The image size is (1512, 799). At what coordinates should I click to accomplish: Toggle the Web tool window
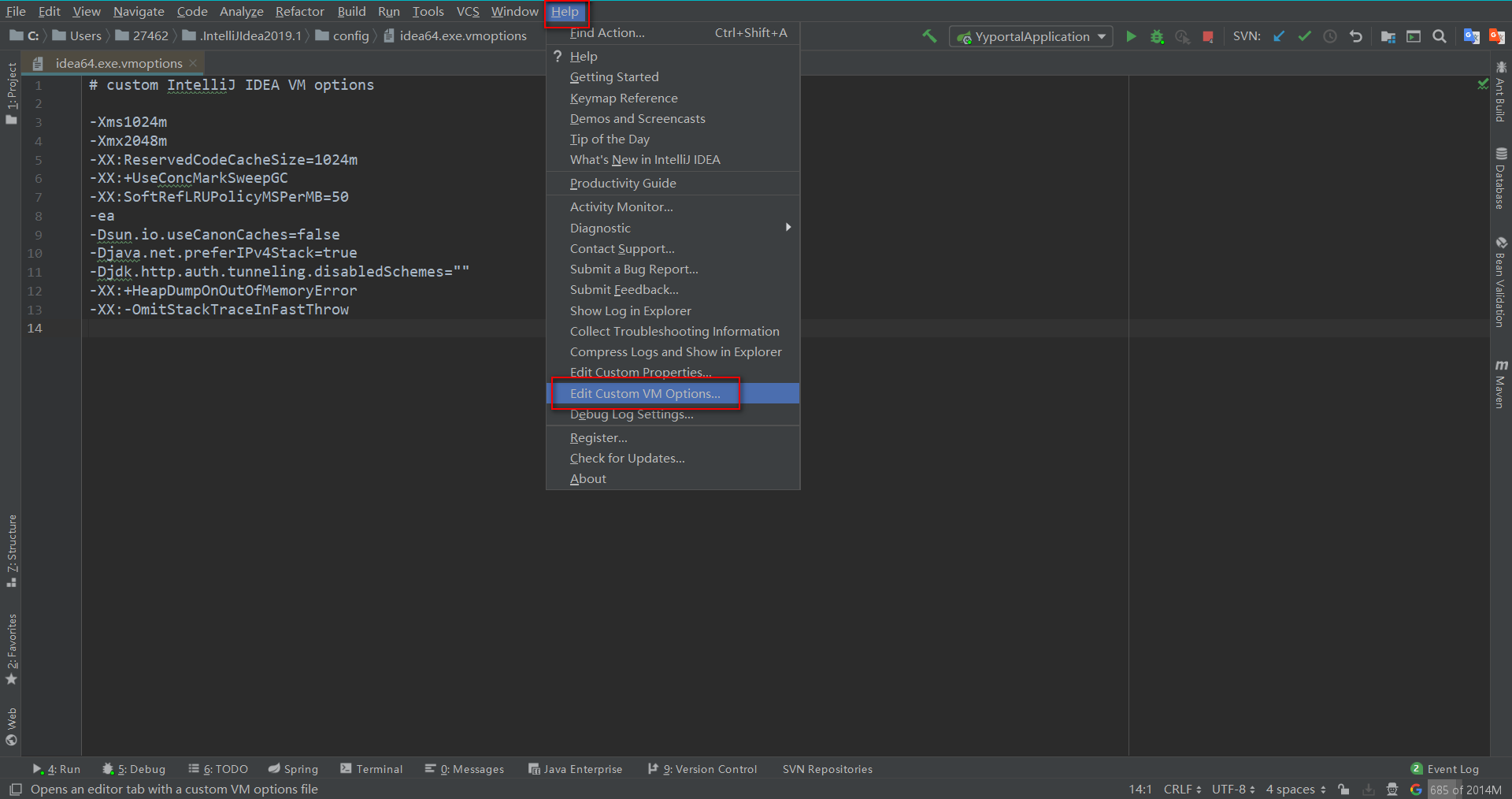(x=11, y=727)
